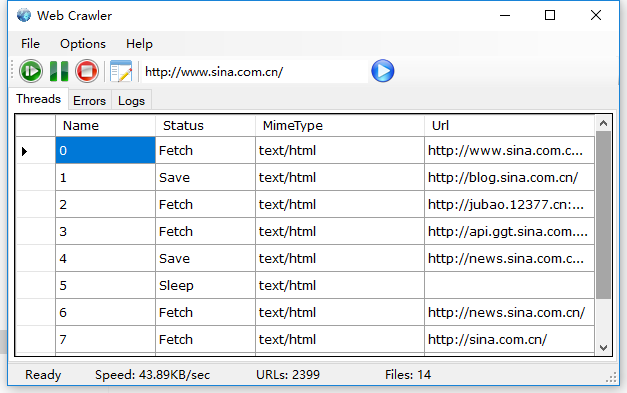
Task: Click the scroll down arrow of thread list
Action: [603, 348]
